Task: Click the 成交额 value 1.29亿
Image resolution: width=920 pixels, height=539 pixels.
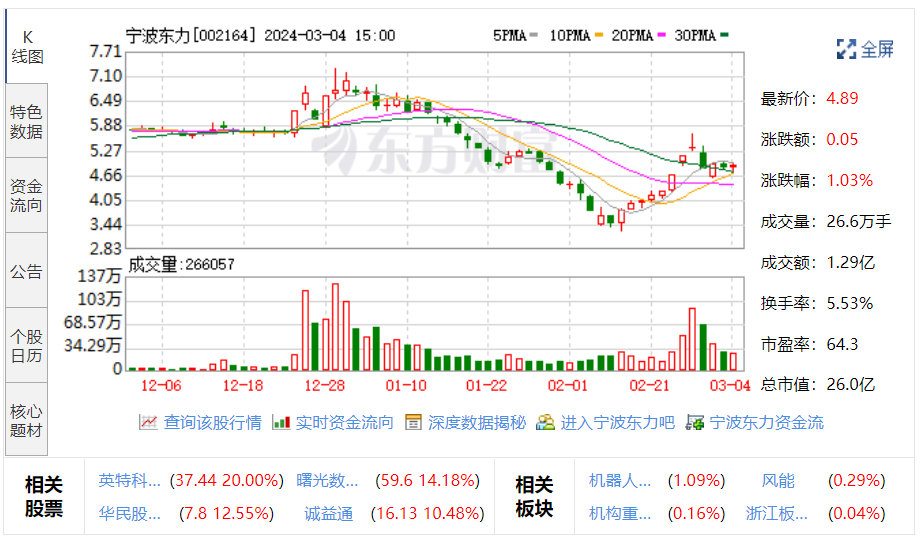Action: [851, 262]
